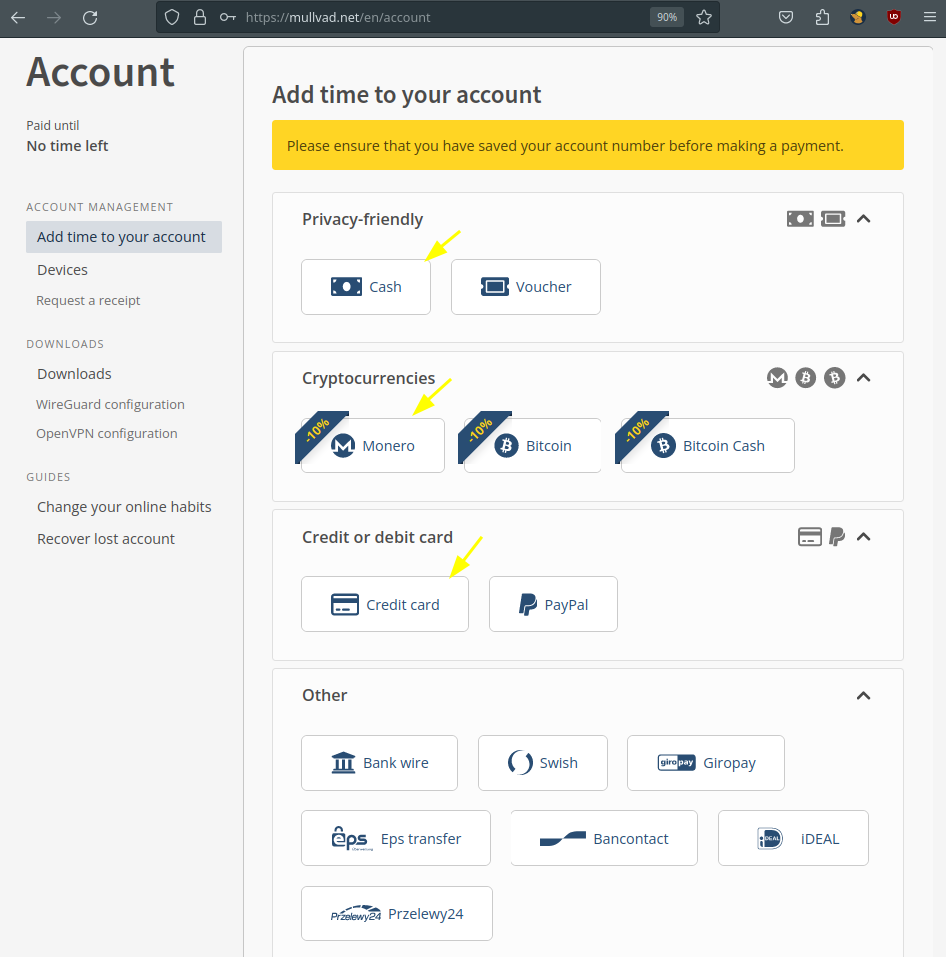The height and width of the screenshot is (957, 946).
Task: Open Add time to your account sidebar item
Action: (x=124, y=237)
